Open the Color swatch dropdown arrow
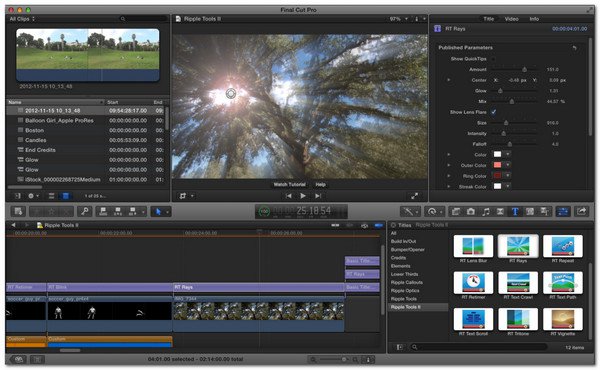 (x=507, y=154)
